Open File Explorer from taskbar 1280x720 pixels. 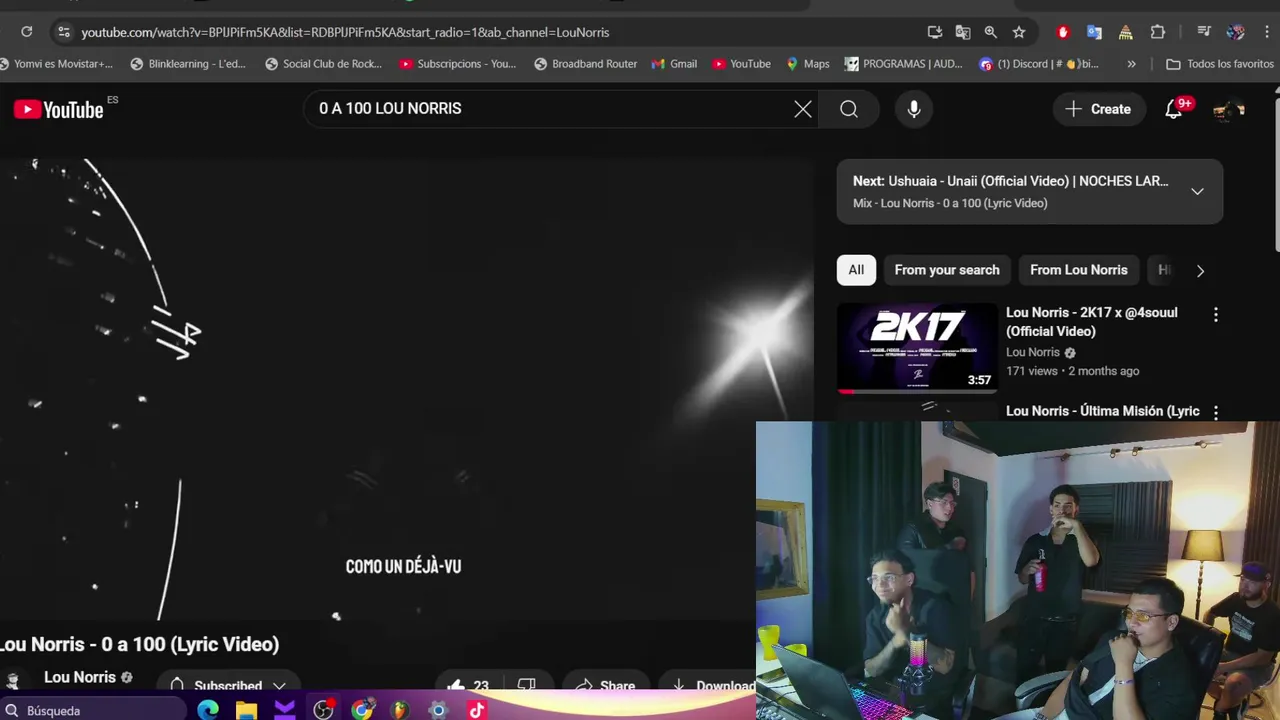246,710
